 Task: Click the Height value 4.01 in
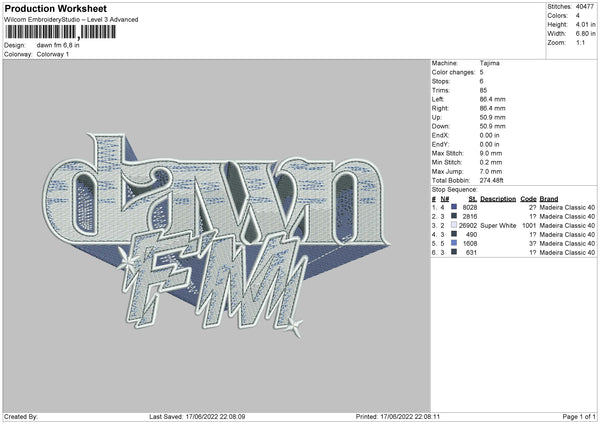point(585,24)
